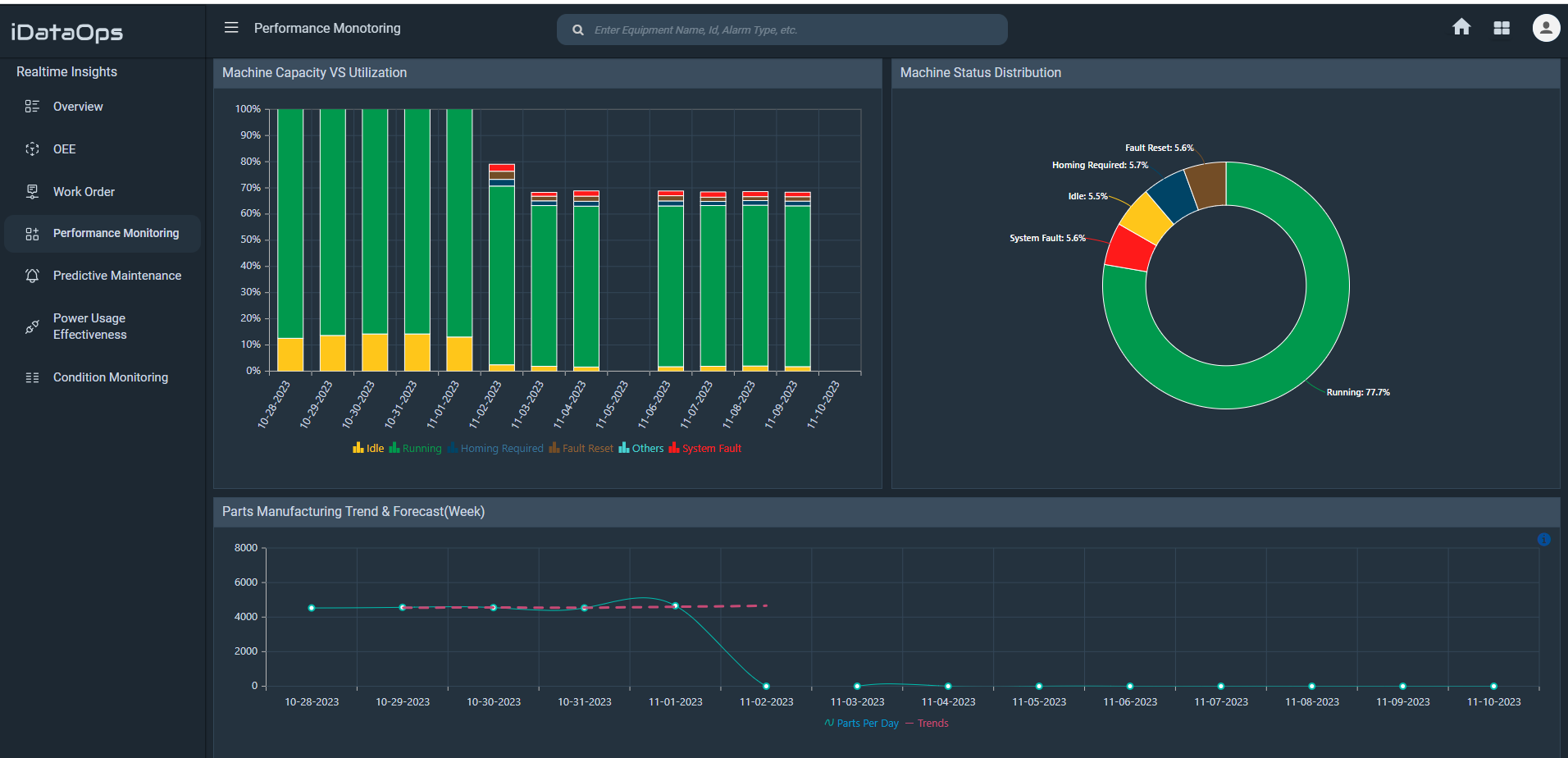The height and width of the screenshot is (758, 1568).
Task: Open the apps grid icon
Action: [1502, 27]
